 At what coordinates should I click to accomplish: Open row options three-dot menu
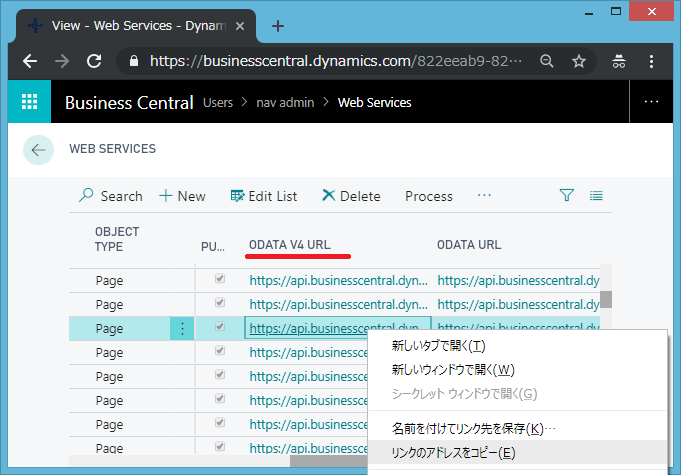coord(182,328)
